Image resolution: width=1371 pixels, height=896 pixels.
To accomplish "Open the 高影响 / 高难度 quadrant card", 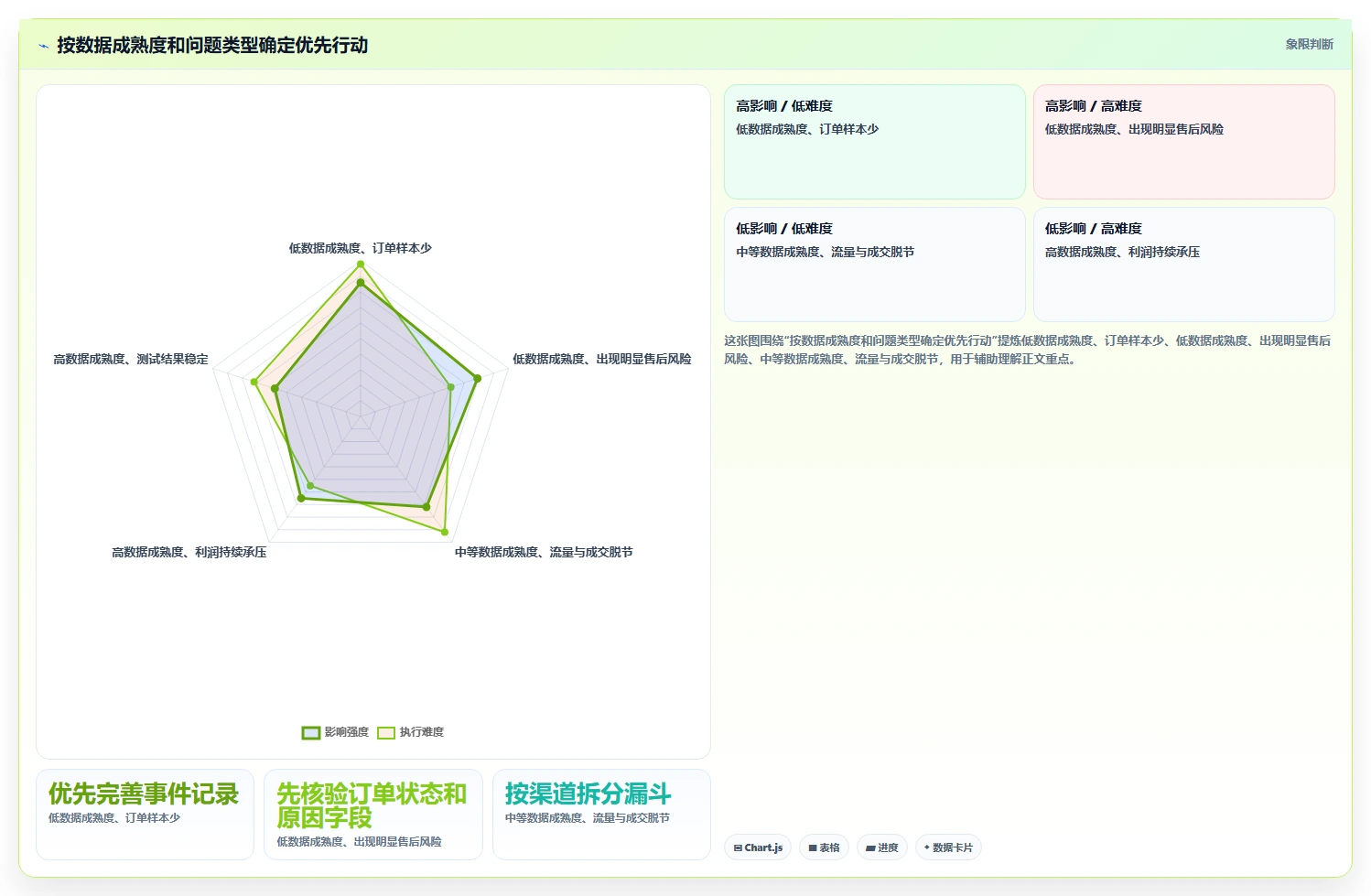I will tap(1183, 142).
